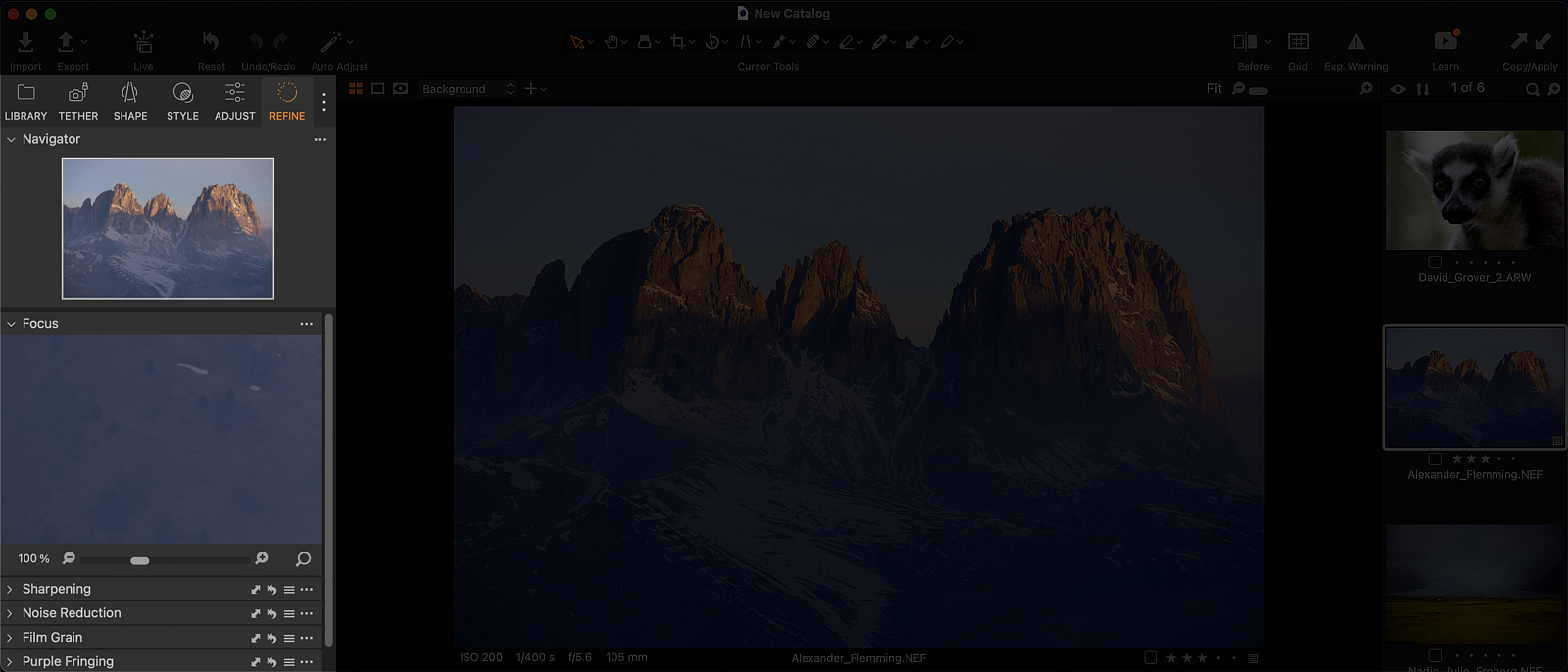Image resolution: width=1568 pixels, height=672 pixels.
Task: Expand the Sharpening tool
Action: click(x=10, y=590)
